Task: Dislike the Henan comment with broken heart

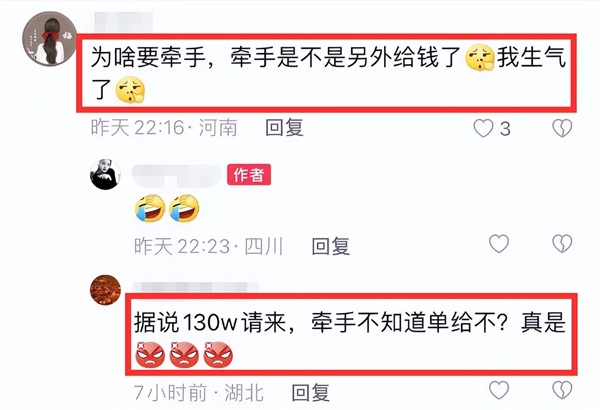Action: coord(562,128)
